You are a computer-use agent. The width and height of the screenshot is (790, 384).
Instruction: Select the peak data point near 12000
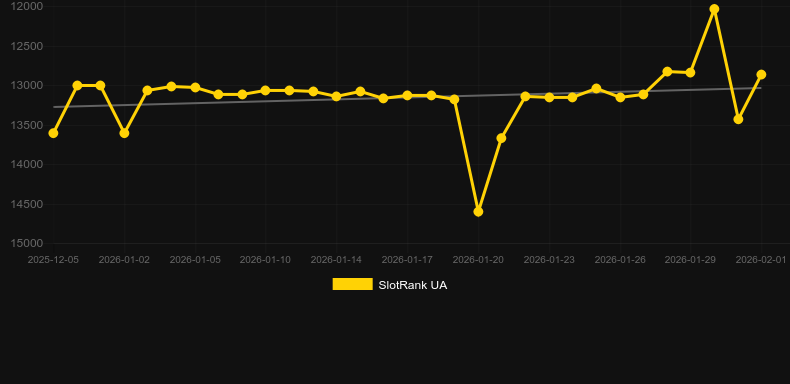click(x=714, y=9)
